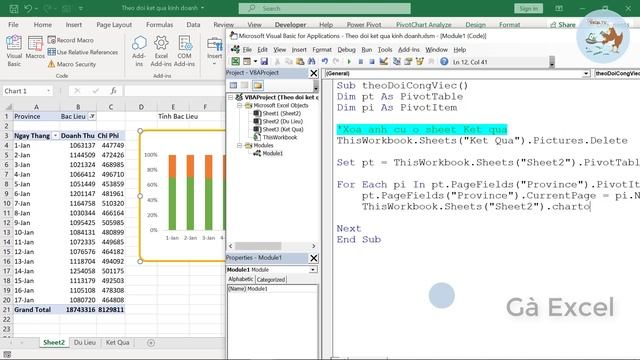This screenshot has width=640, height=360.
Task: Click the Share button in Excel
Action: pyautogui.click(x=562, y=25)
